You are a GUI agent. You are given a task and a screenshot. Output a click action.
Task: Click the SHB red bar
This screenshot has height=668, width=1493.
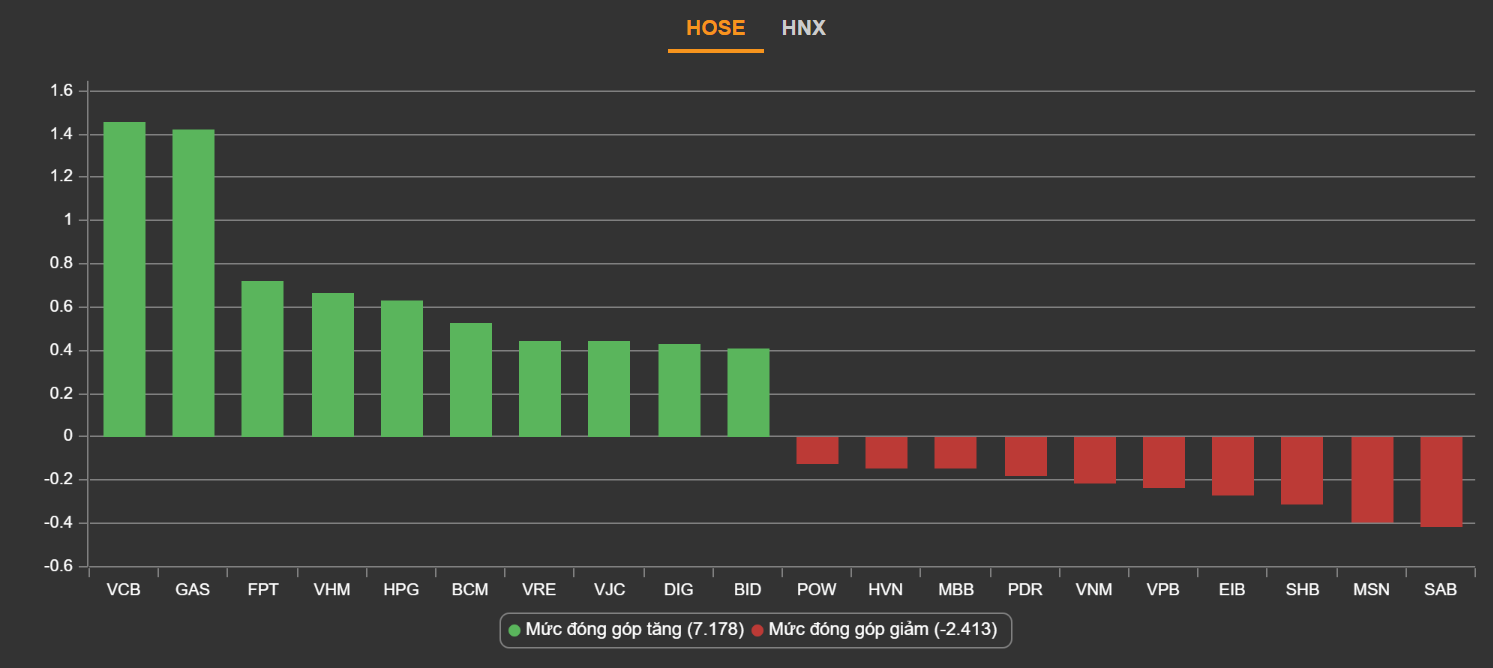[1302, 470]
